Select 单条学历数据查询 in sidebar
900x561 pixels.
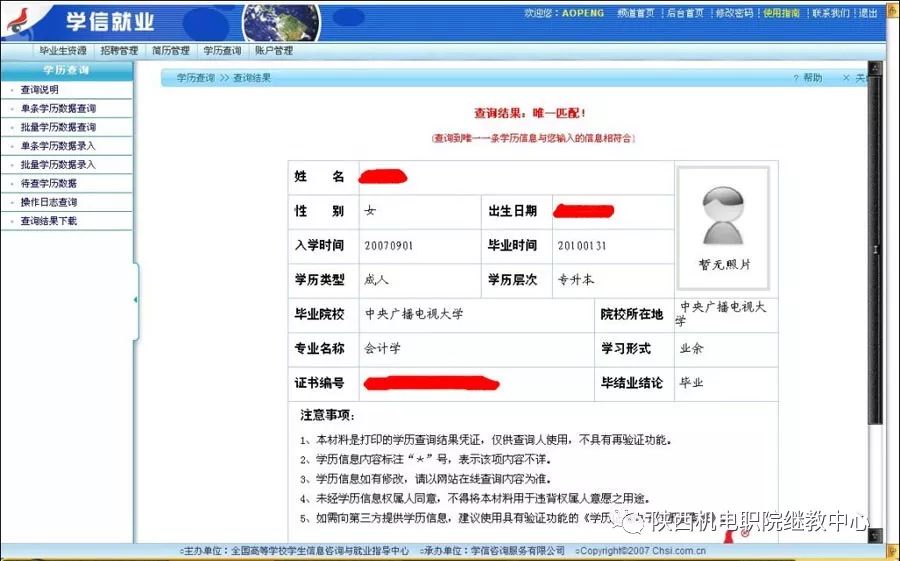click(58, 109)
